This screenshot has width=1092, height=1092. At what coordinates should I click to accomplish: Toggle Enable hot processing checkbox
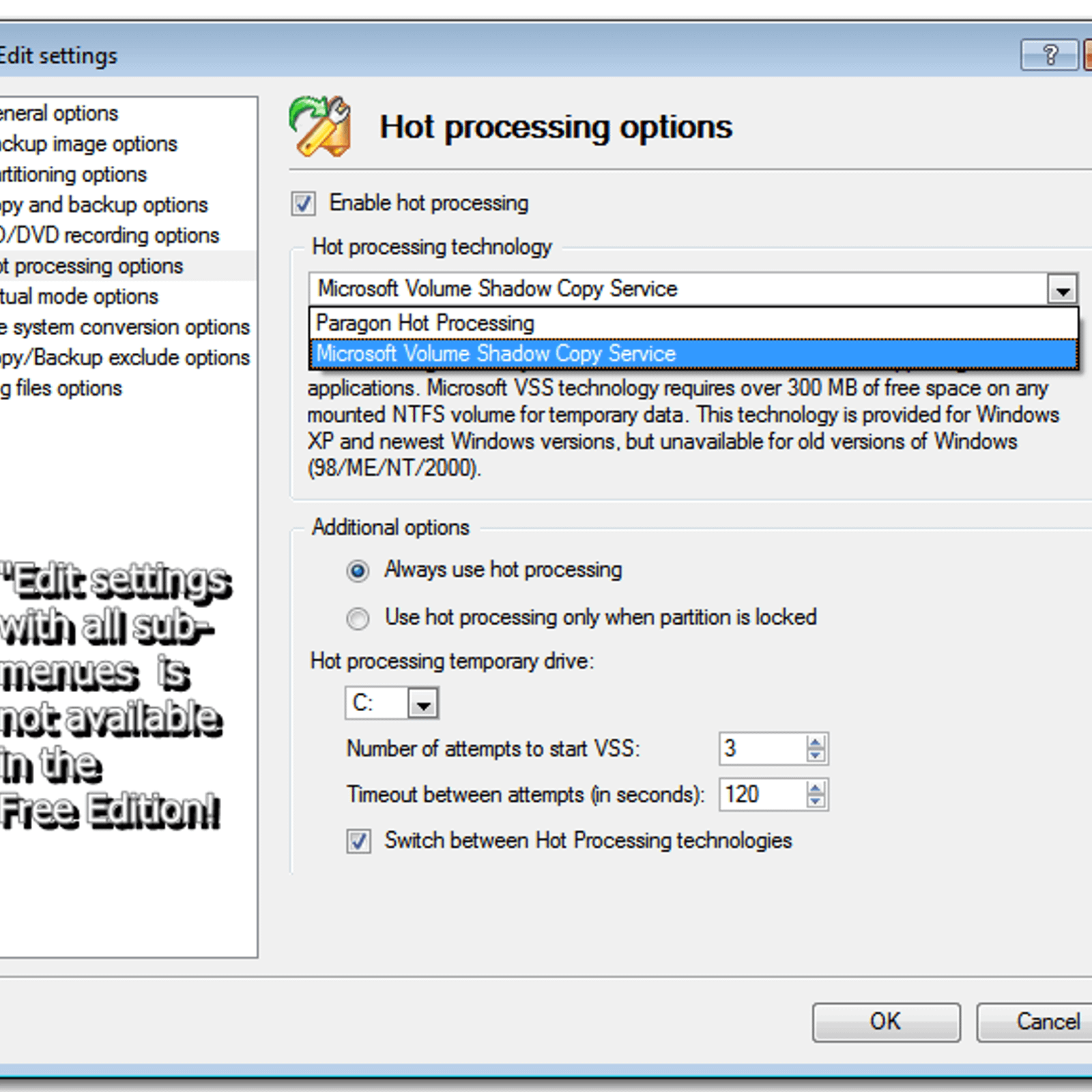click(303, 203)
